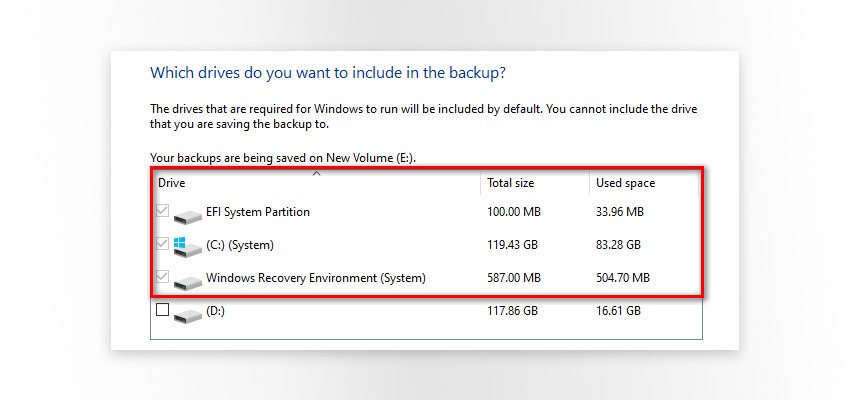Click the (C:) drive icon with Windows logo

186,246
